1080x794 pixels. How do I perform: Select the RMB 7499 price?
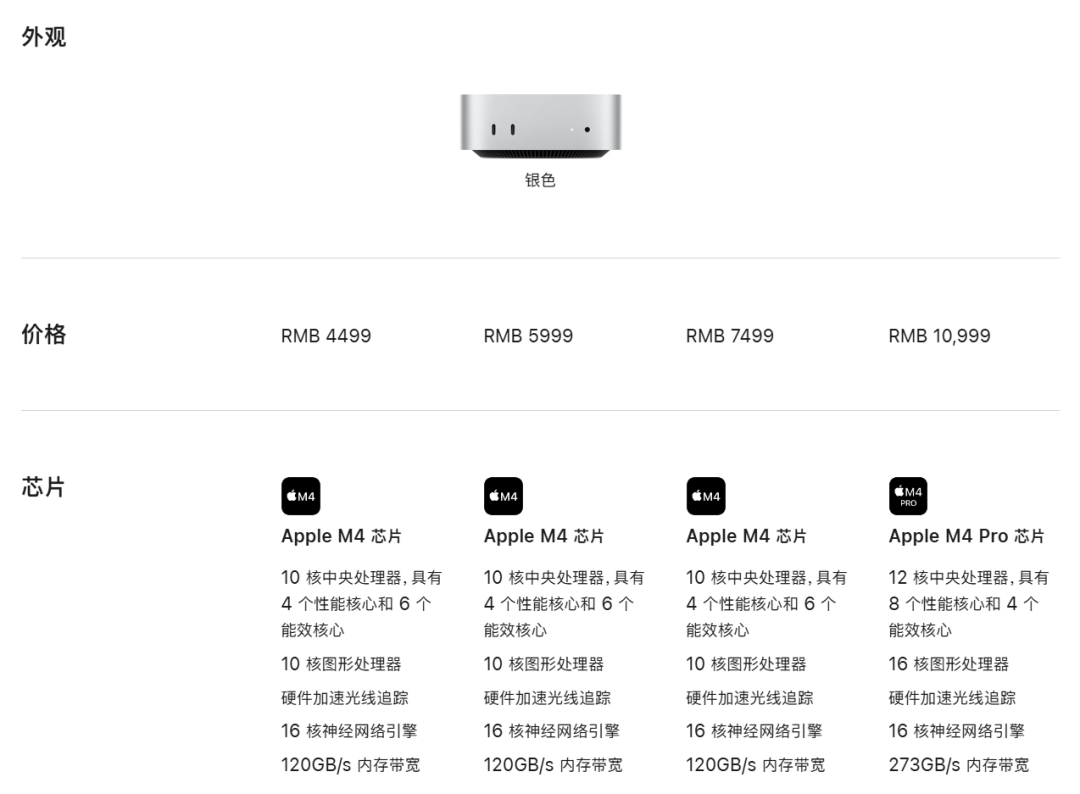(x=729, y=336)
